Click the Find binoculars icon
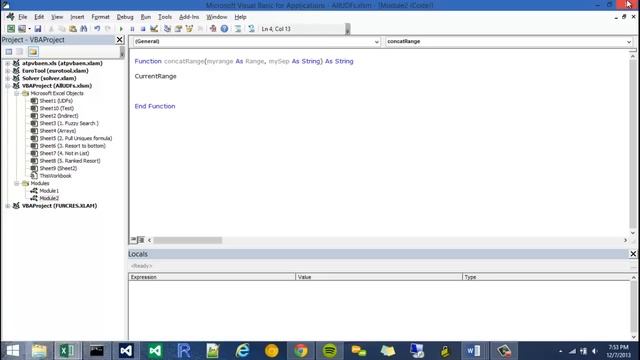This screenshot has height=360, width=640. [x=84, y=29]
